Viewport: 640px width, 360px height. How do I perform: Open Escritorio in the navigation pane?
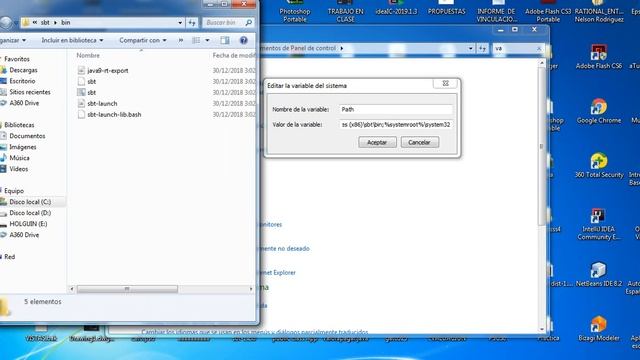[22, 81]
